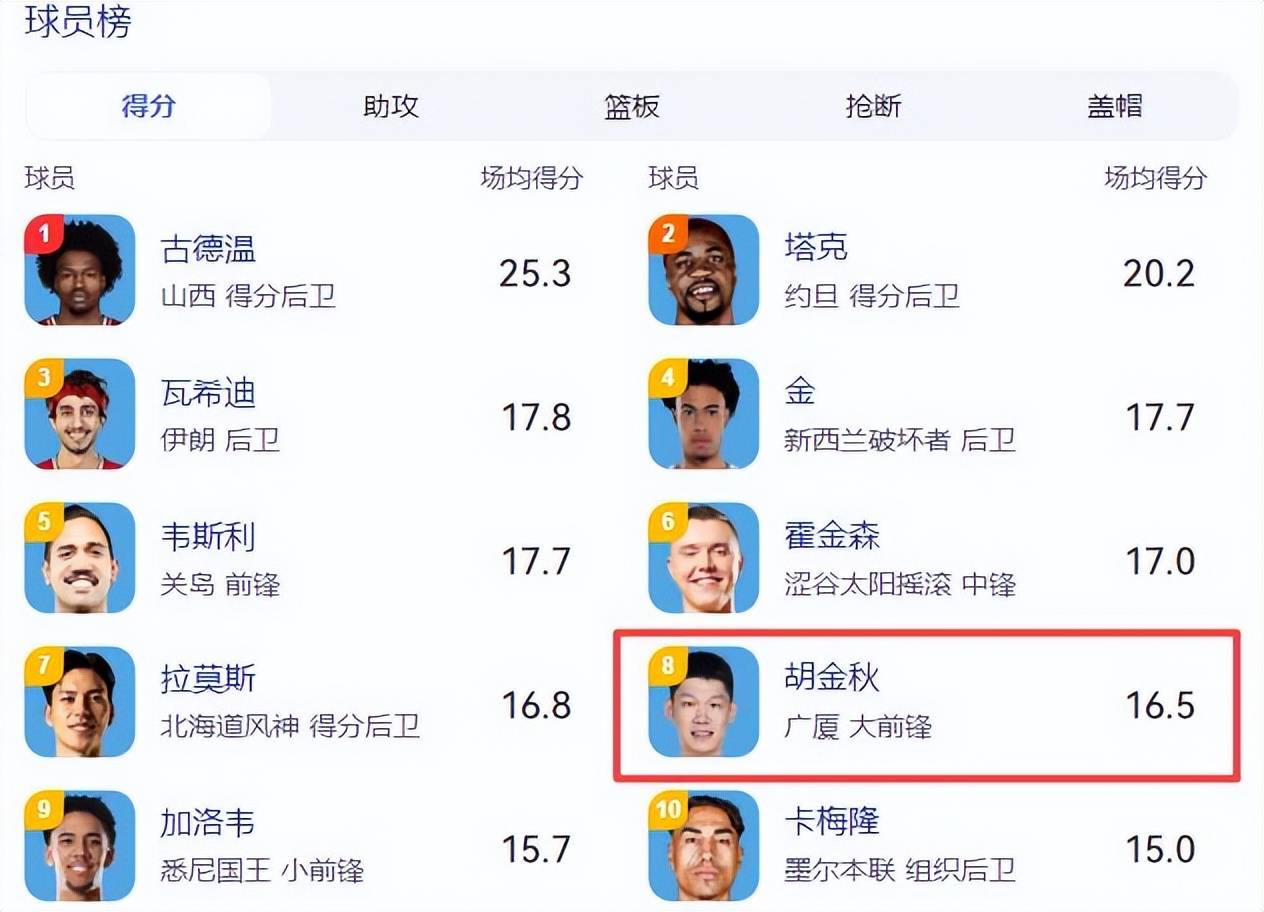Select the 篮板 tab
The height and width of the screenshot is (912, 1264).
[632, 106]
